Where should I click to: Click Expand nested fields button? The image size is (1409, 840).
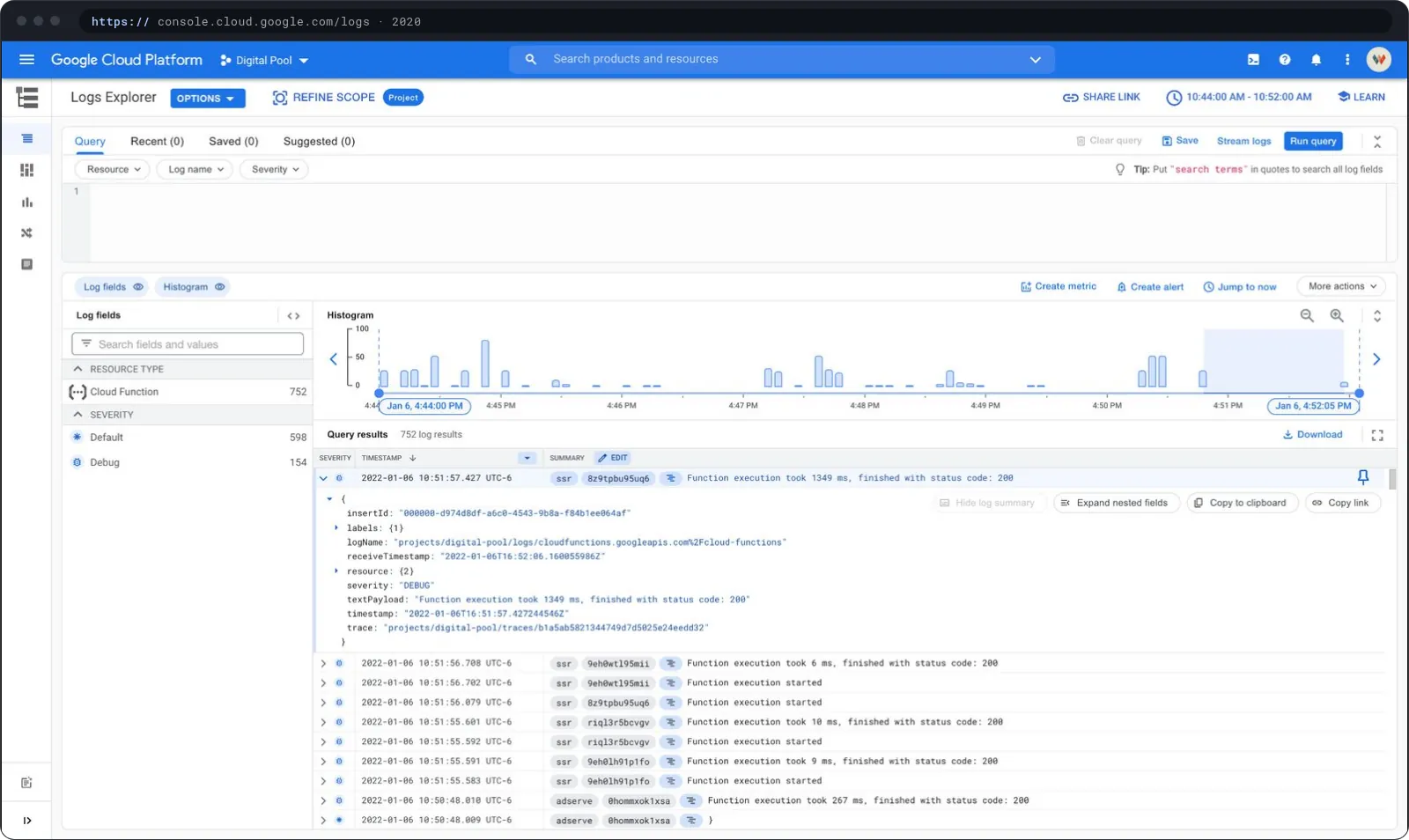pos(1116,503)
